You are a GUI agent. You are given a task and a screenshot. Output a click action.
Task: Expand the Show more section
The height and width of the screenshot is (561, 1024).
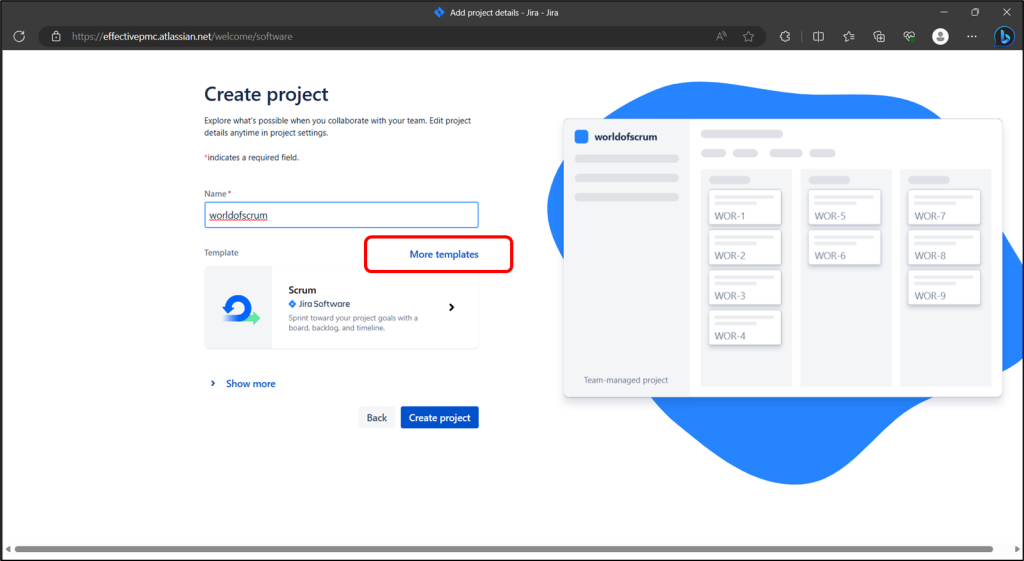tap(242, 383)
